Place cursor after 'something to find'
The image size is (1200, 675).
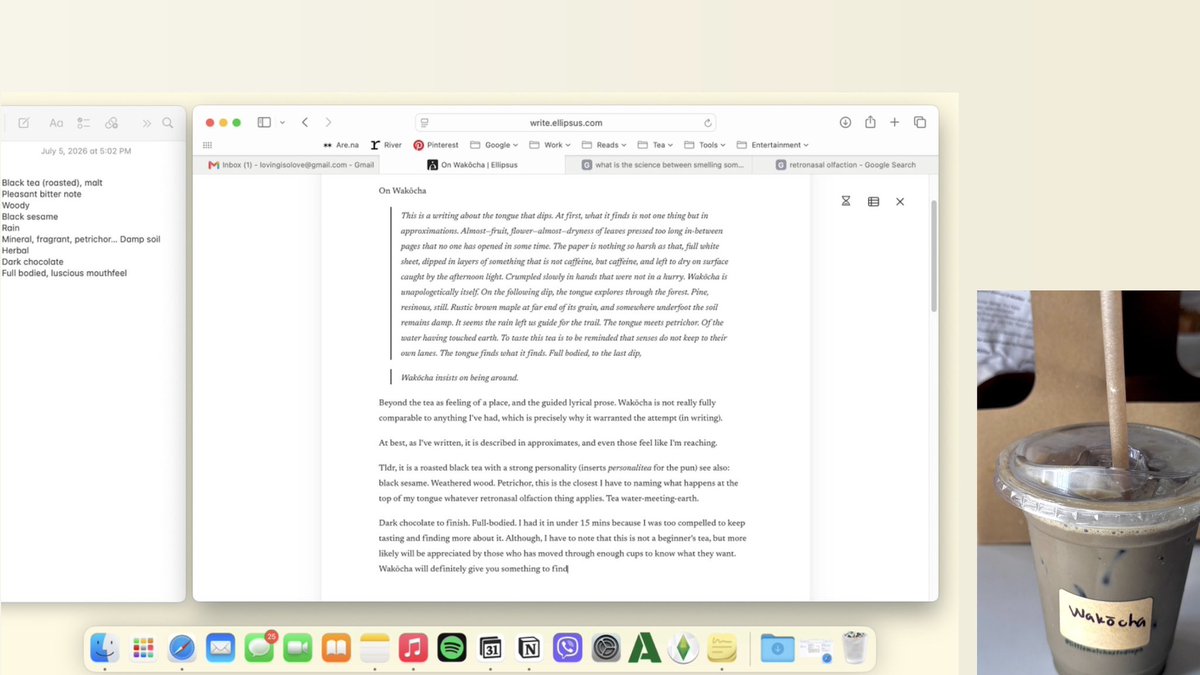click(x=568, y=569)
